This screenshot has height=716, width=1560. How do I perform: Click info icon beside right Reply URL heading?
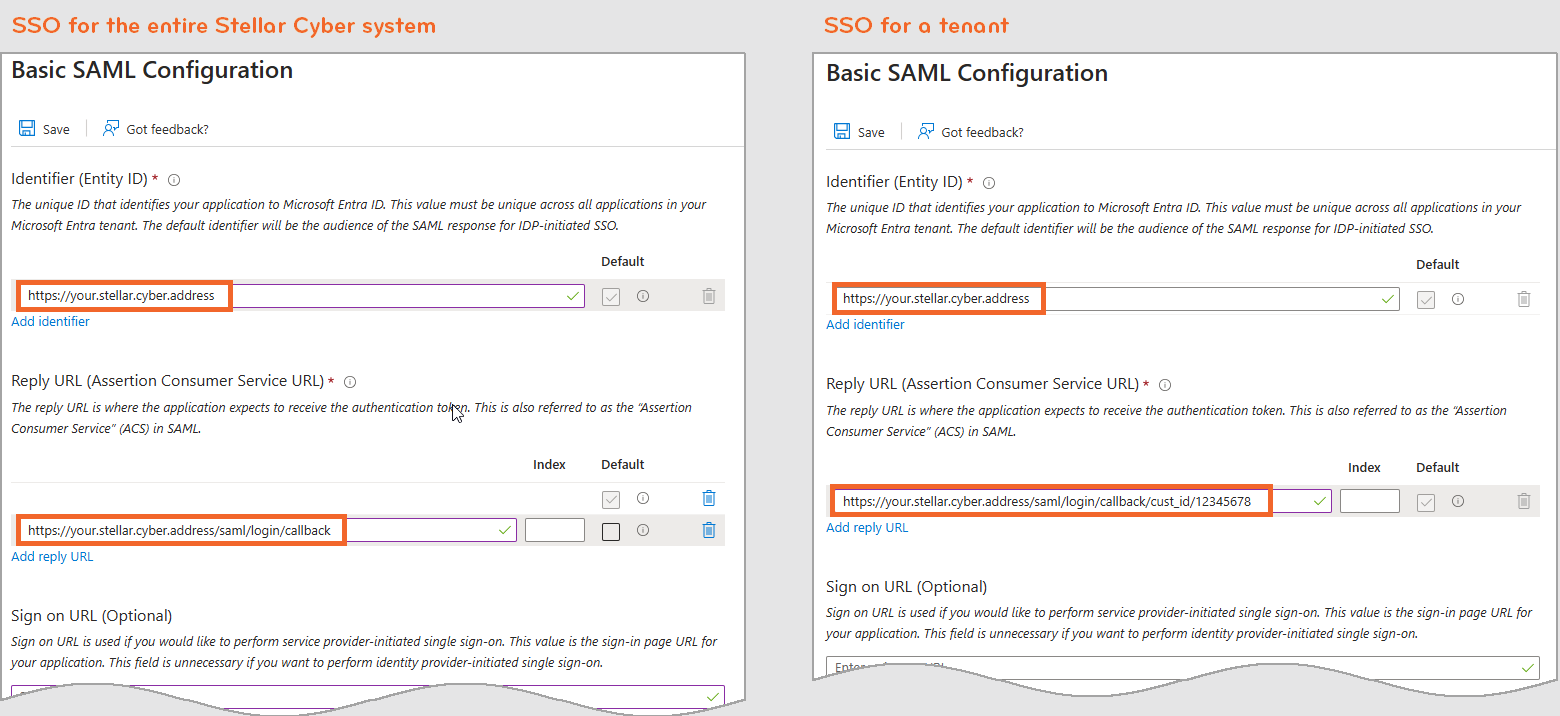(1164, 384)
